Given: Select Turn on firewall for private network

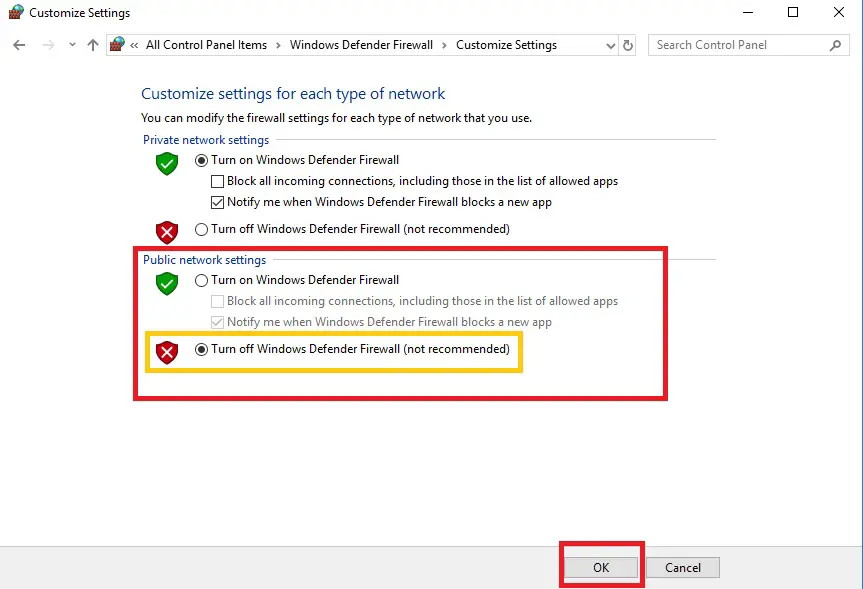Looking at the screenshot, I should [297, 160].
